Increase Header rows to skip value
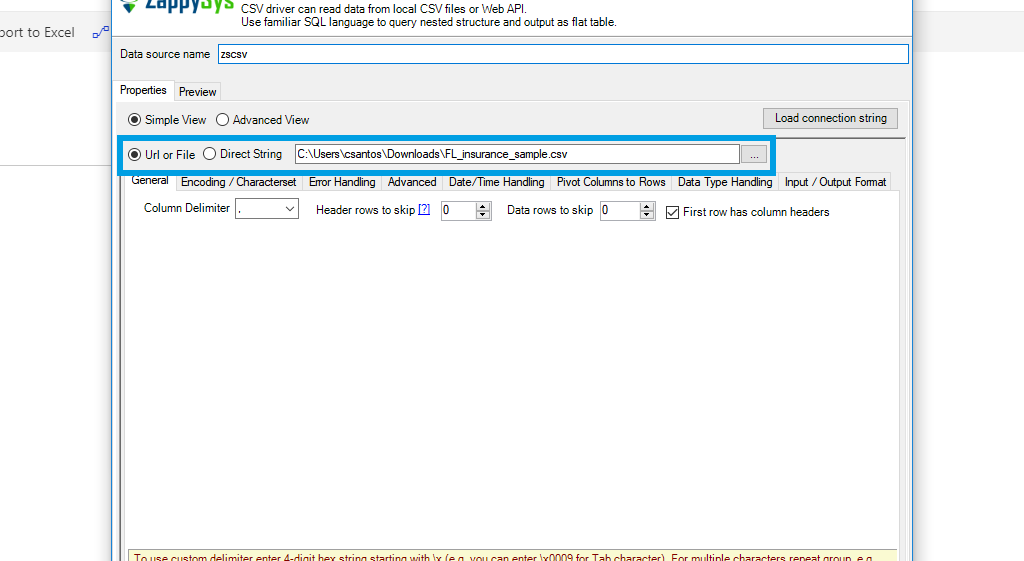This screenshot has height=561, width=1024. (484, 206)
